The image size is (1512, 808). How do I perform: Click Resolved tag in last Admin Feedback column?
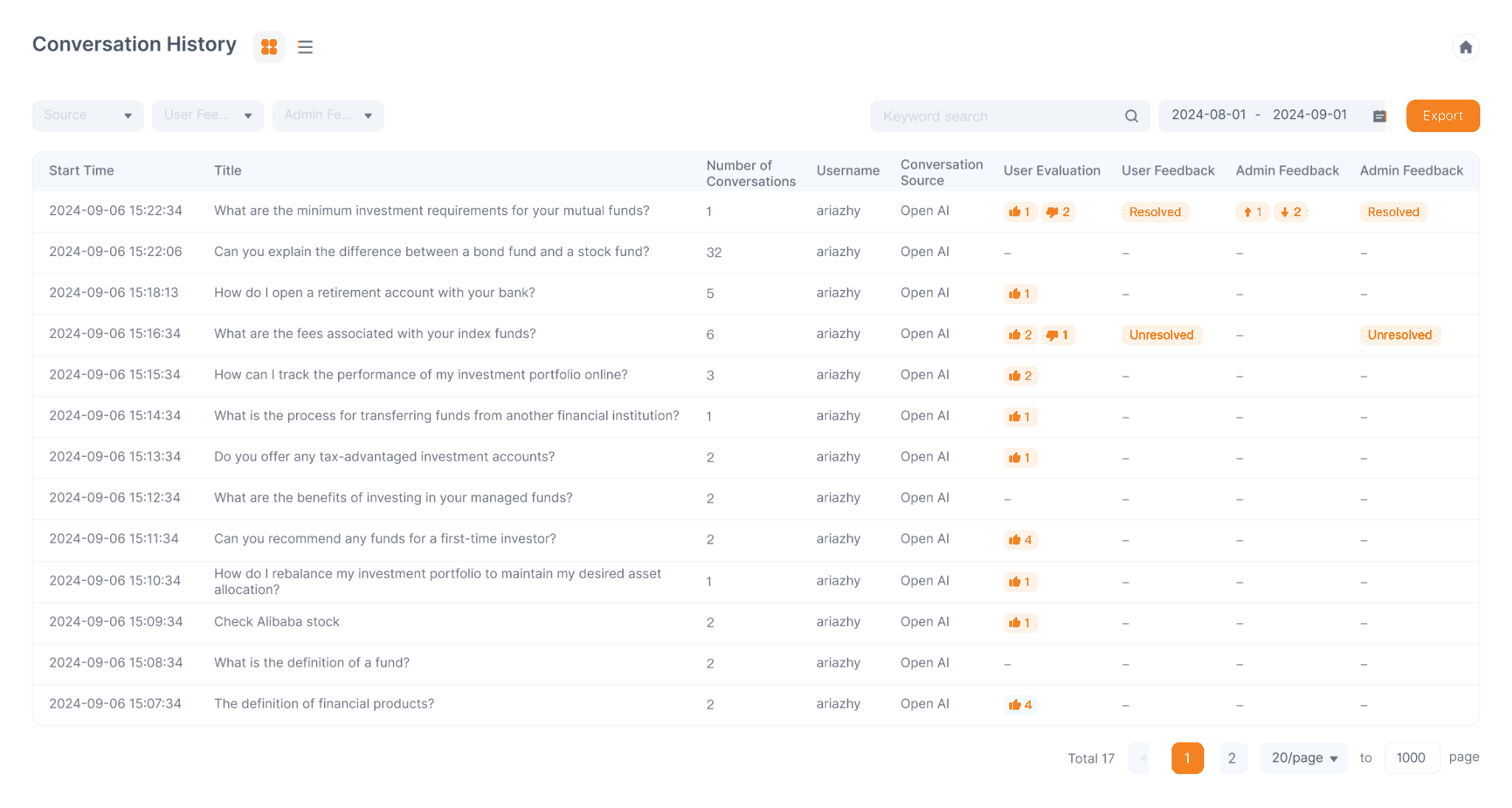[x=1393, y=213]
